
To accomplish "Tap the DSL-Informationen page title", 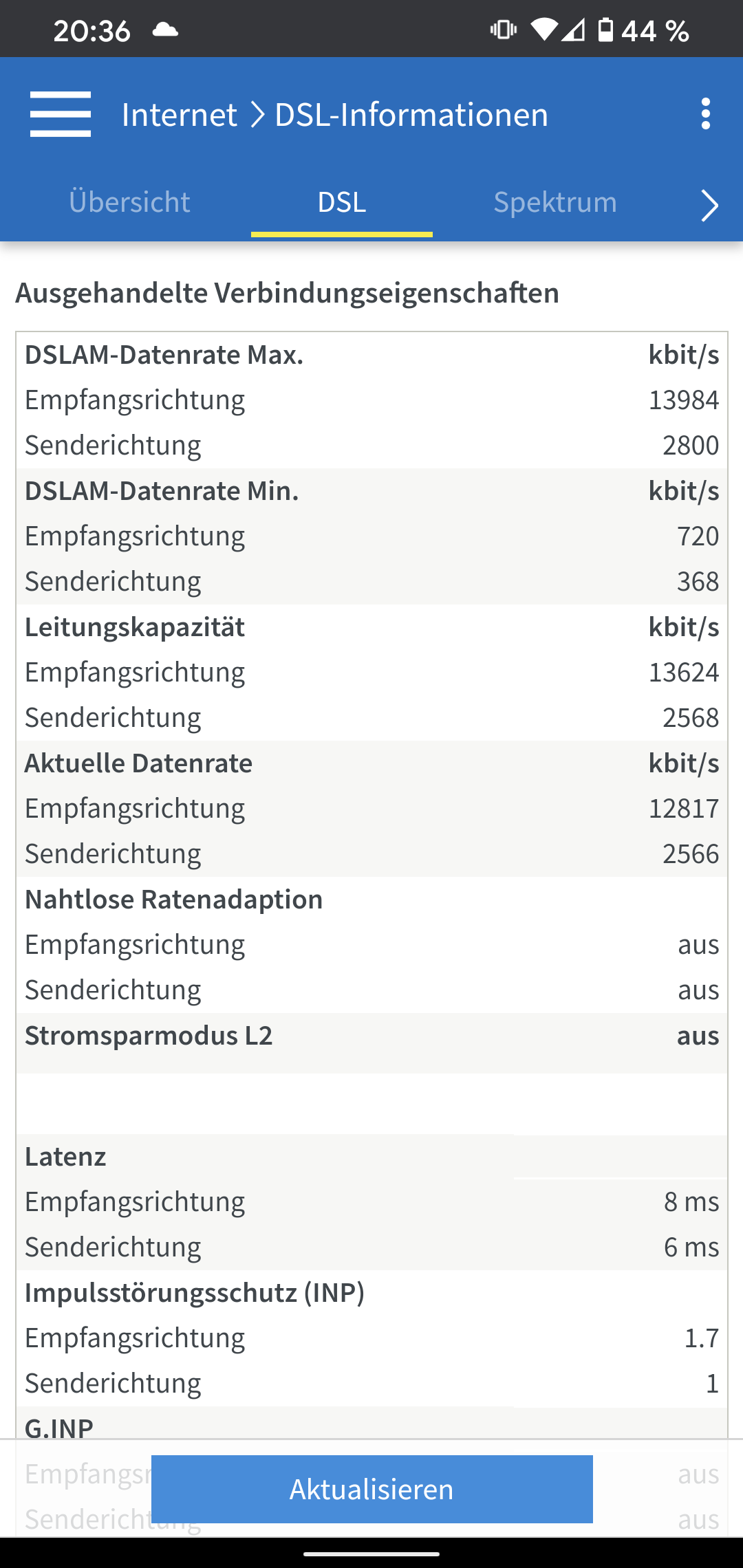I will [x=411, y=114].
